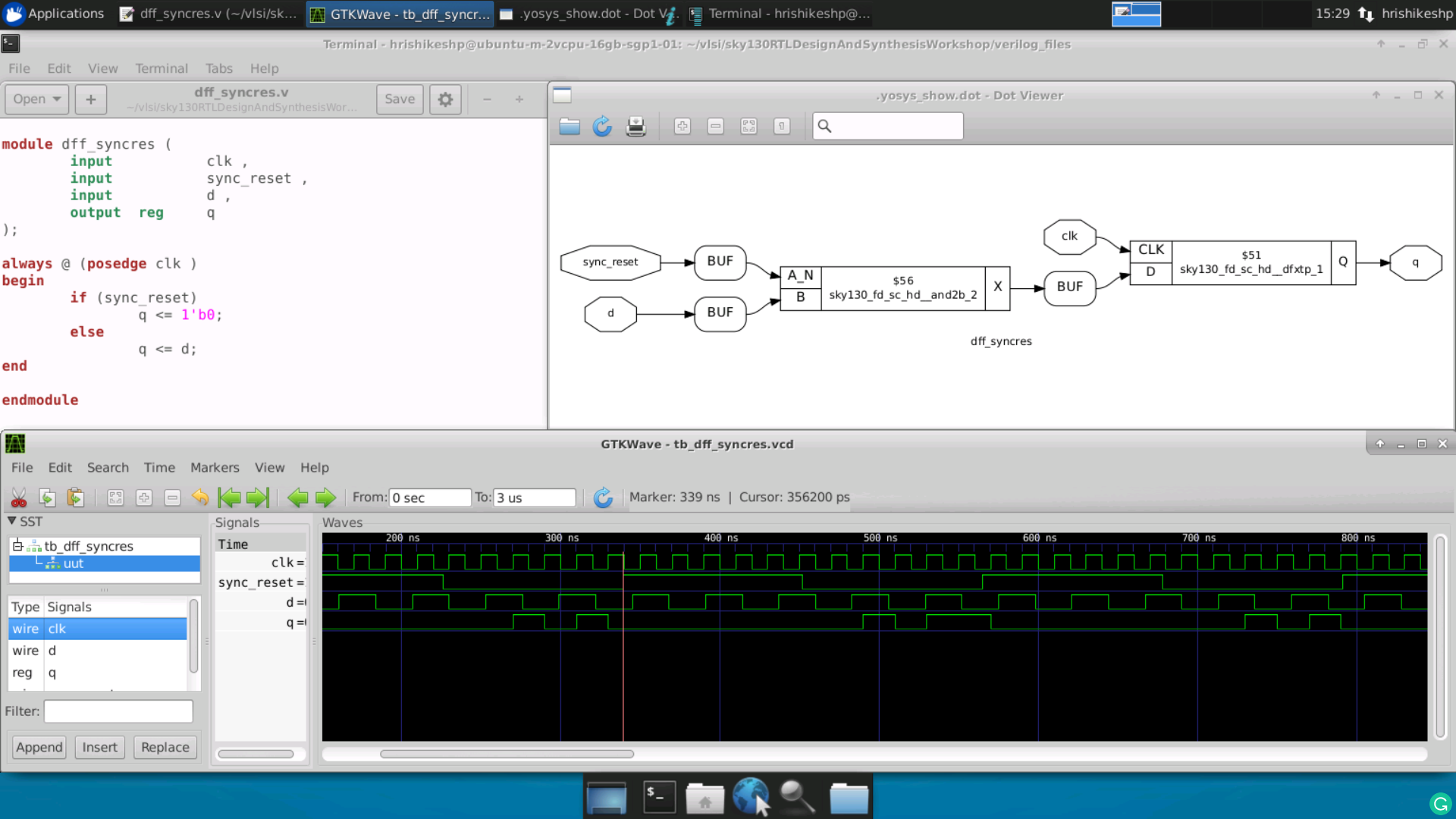The height and width of the screenshot is (819, 1456).
Task: Open the Terminal menu in menu bar
Action: point(161,68)
